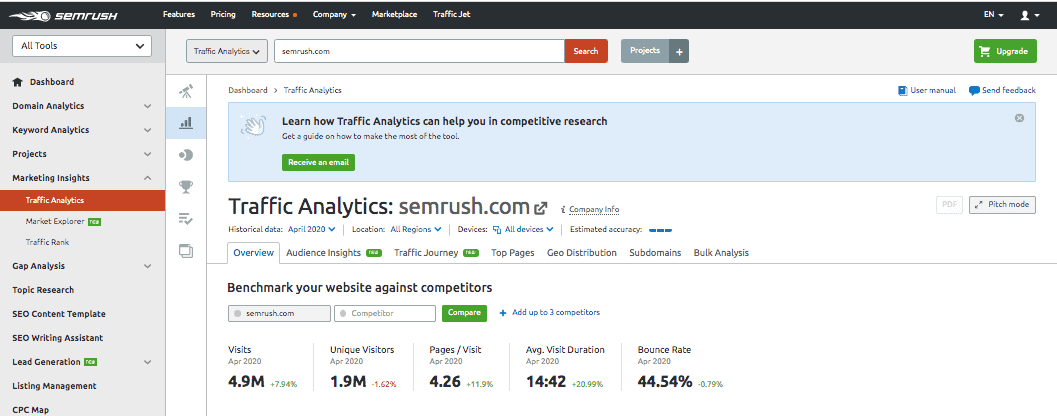
Task: Open the All Regions location dropdown
Action: click(x=416, y=229)
